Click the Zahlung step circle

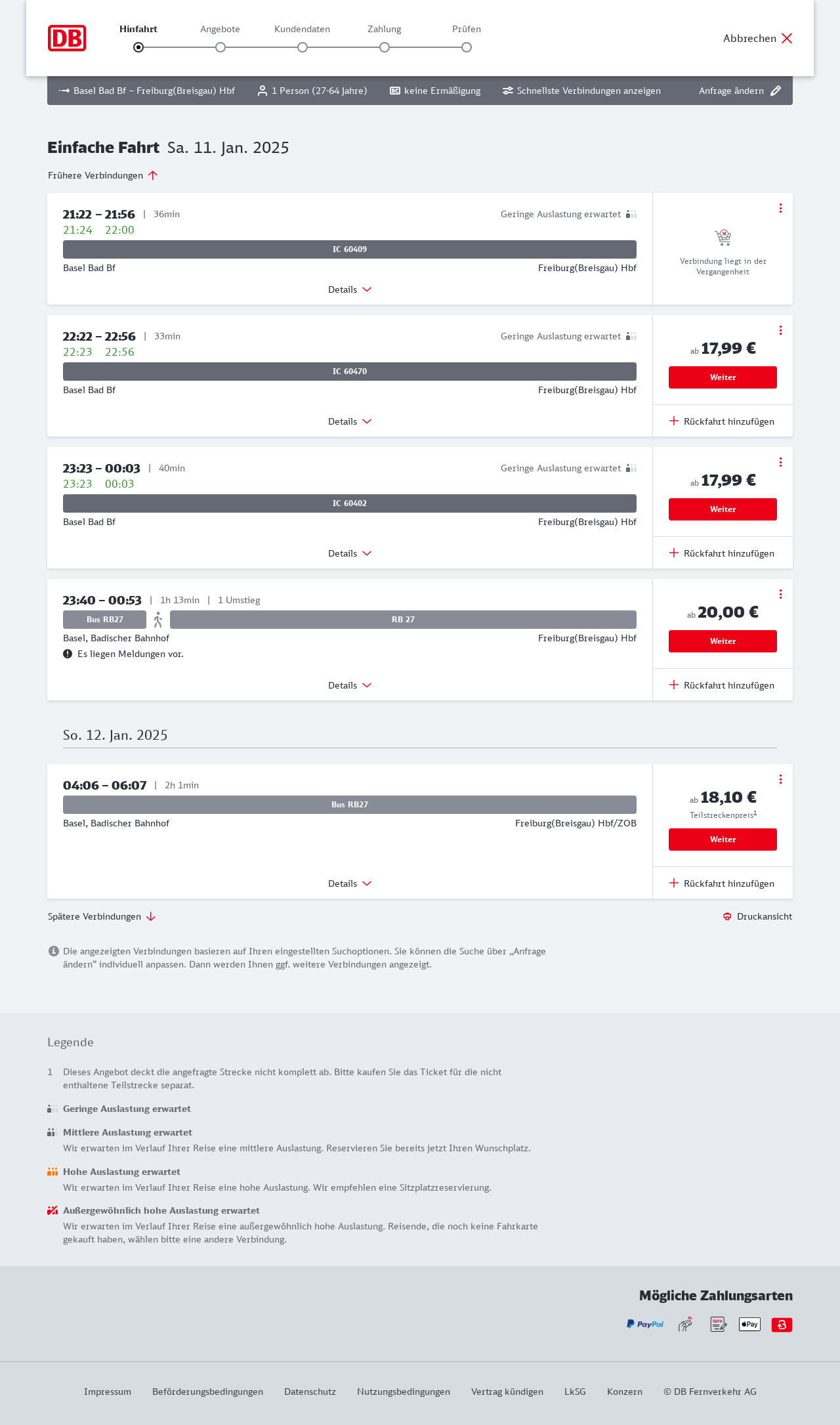[385, 47]
